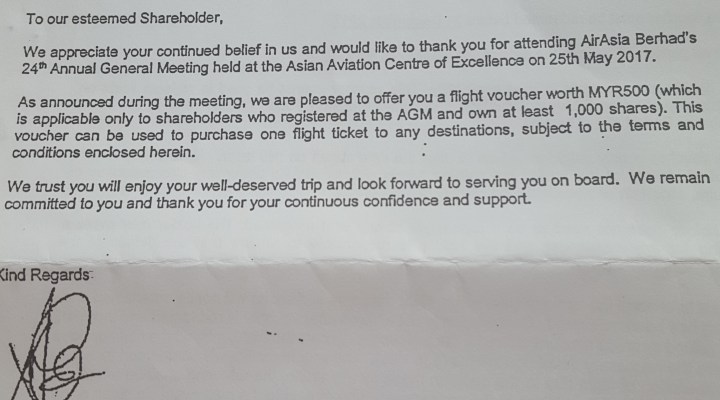Click the "To our esteemed Shareholder" greeting

[x=122, y=17]
